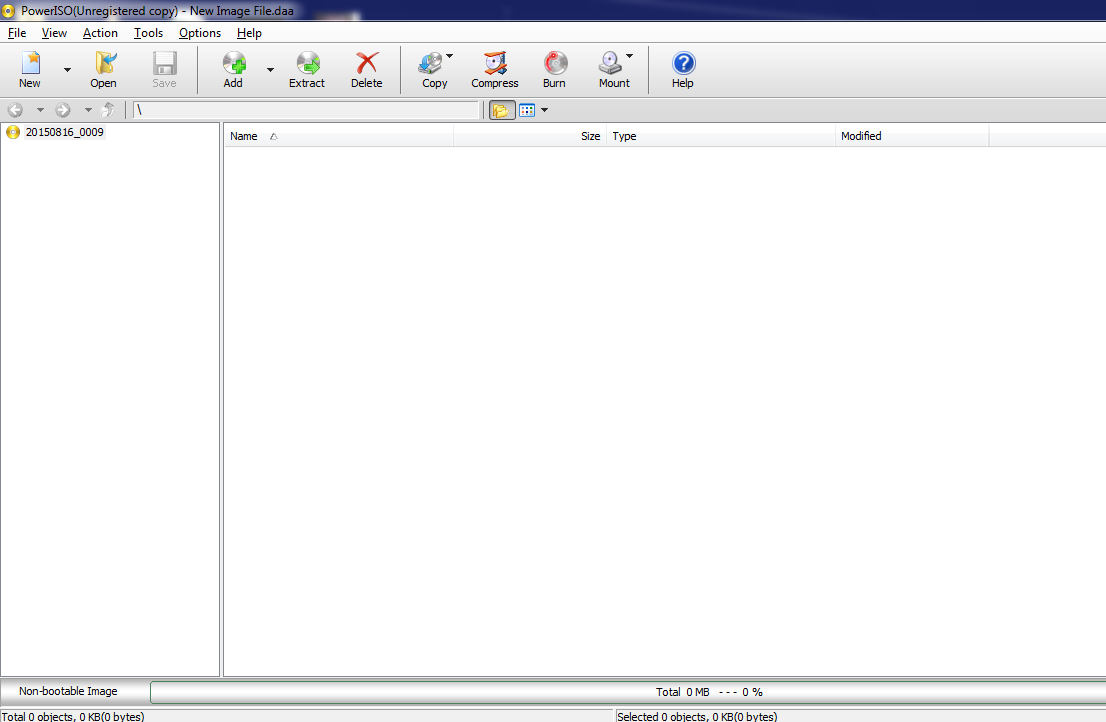
Task: Expand the Add button dropdown arrow
Action: click(270, 70)
